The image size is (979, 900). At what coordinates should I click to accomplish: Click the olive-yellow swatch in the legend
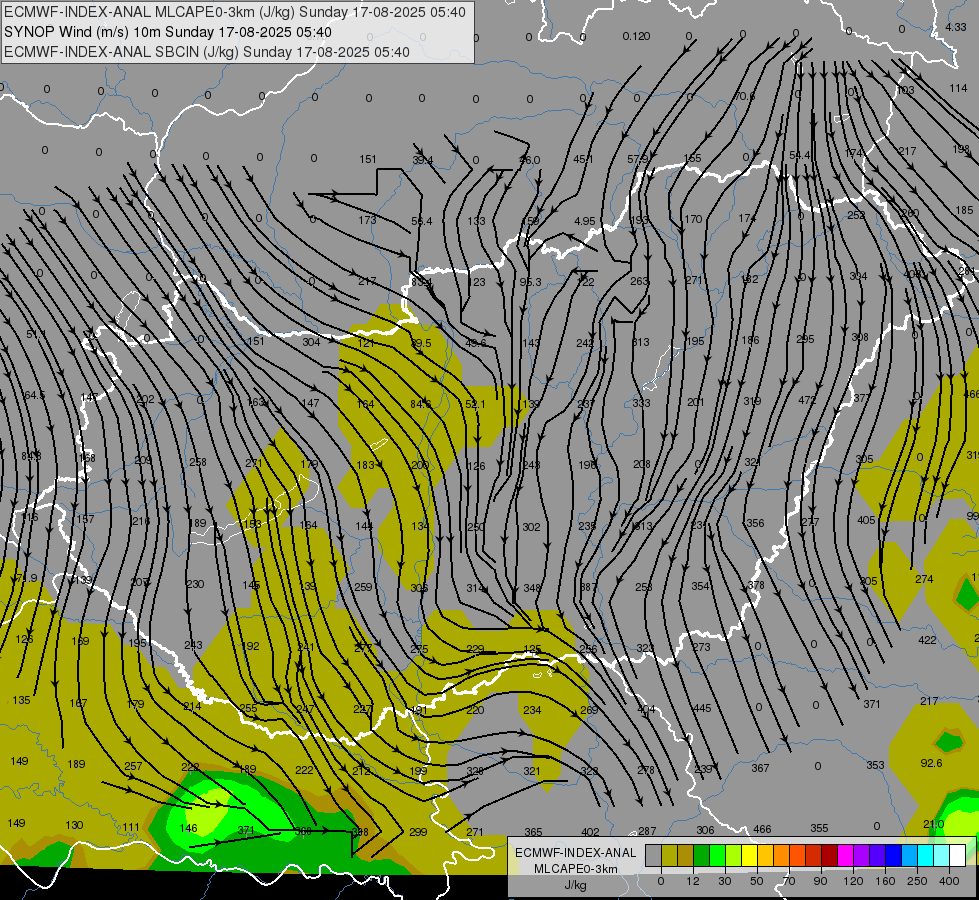point(670,856)
